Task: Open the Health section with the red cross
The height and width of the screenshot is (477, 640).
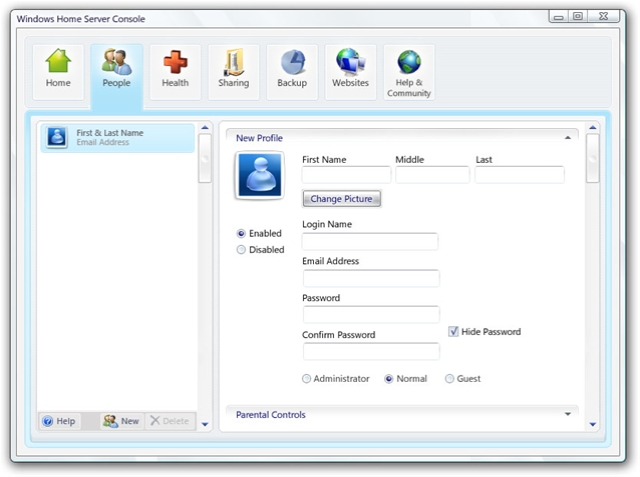Action: pos(175,72)
